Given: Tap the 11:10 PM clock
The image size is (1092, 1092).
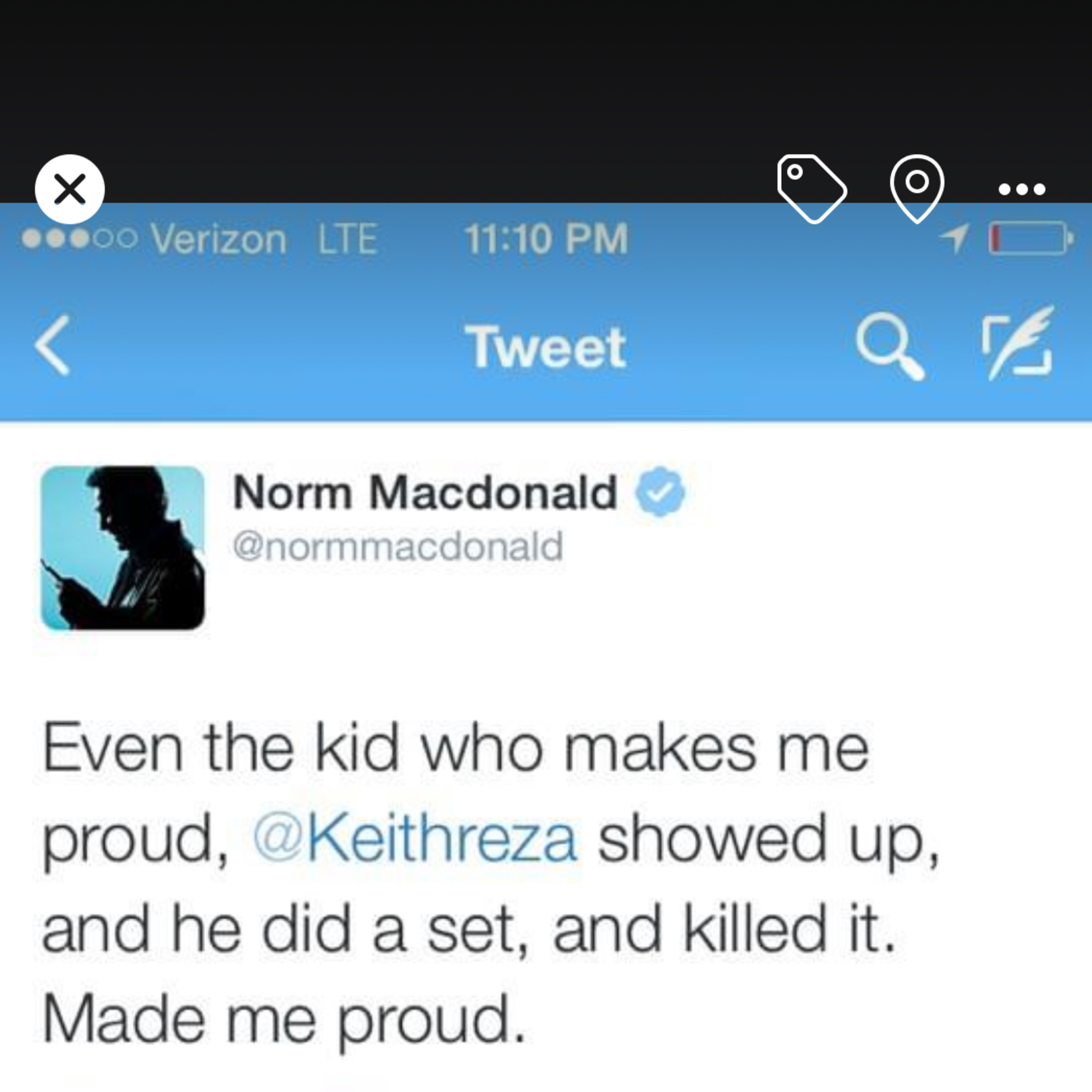Looking at the screenshot, I should (x=545, y=238).
